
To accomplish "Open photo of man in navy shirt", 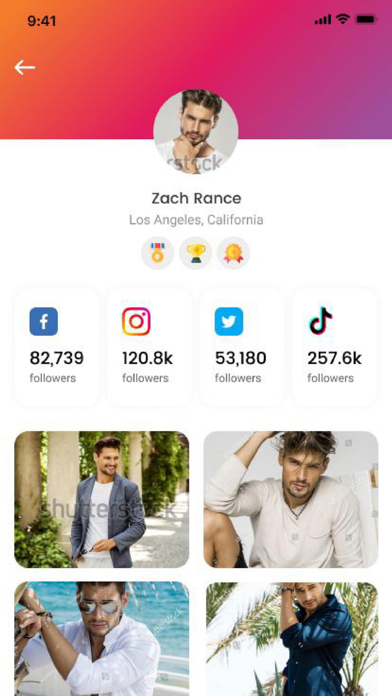I will point(292,639).
